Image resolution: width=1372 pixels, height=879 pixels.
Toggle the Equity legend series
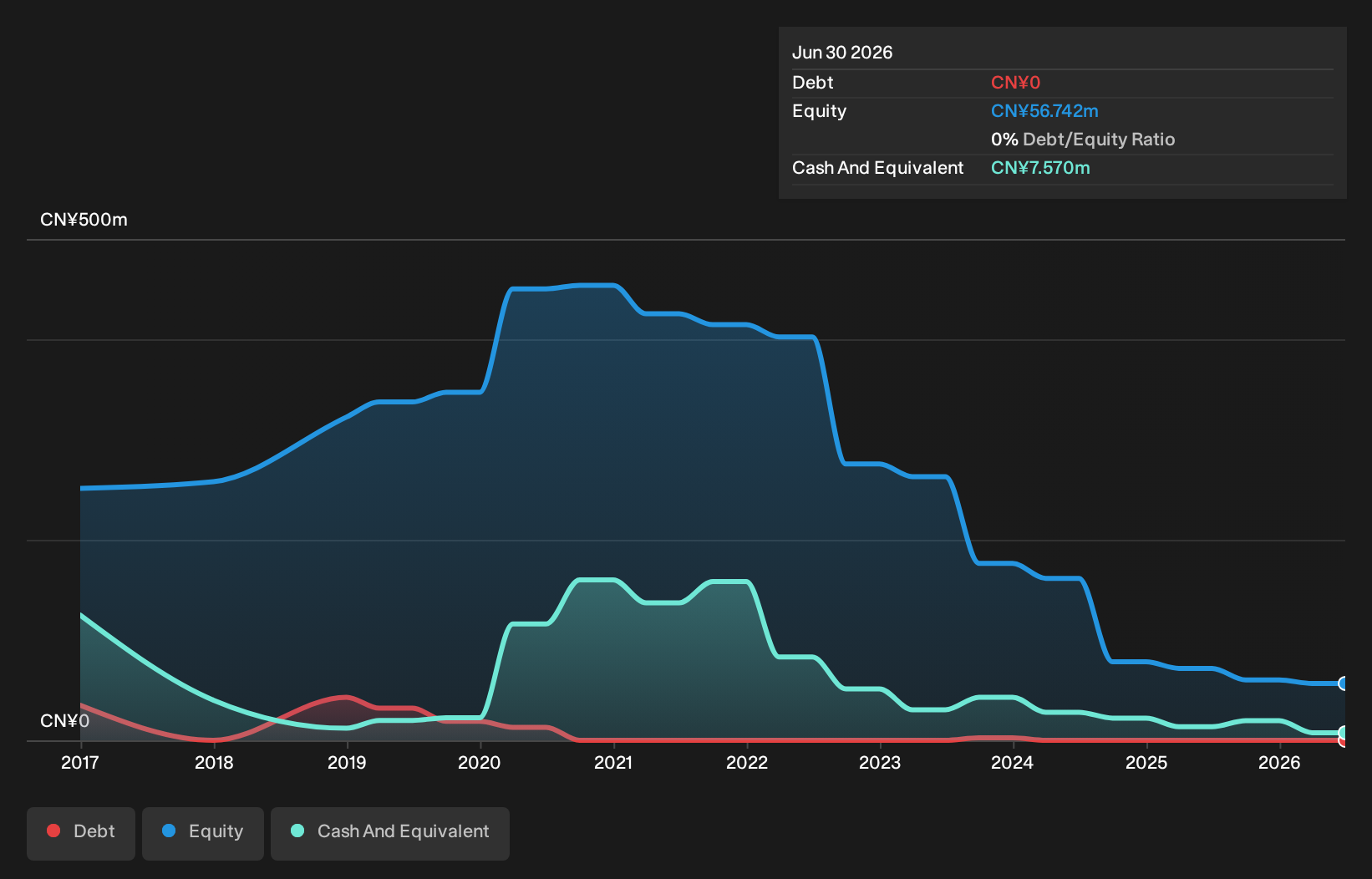pyautogui.click(x=203, y=833)
